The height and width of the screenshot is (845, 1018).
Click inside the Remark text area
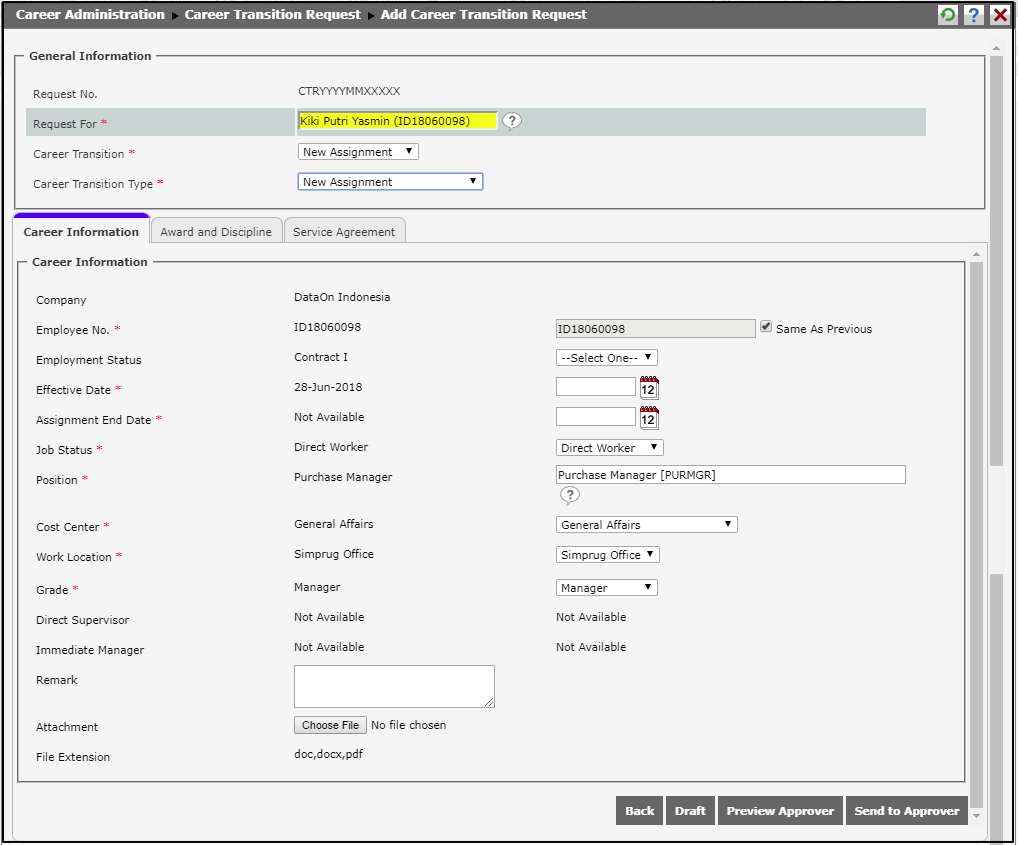pos(394,686)
